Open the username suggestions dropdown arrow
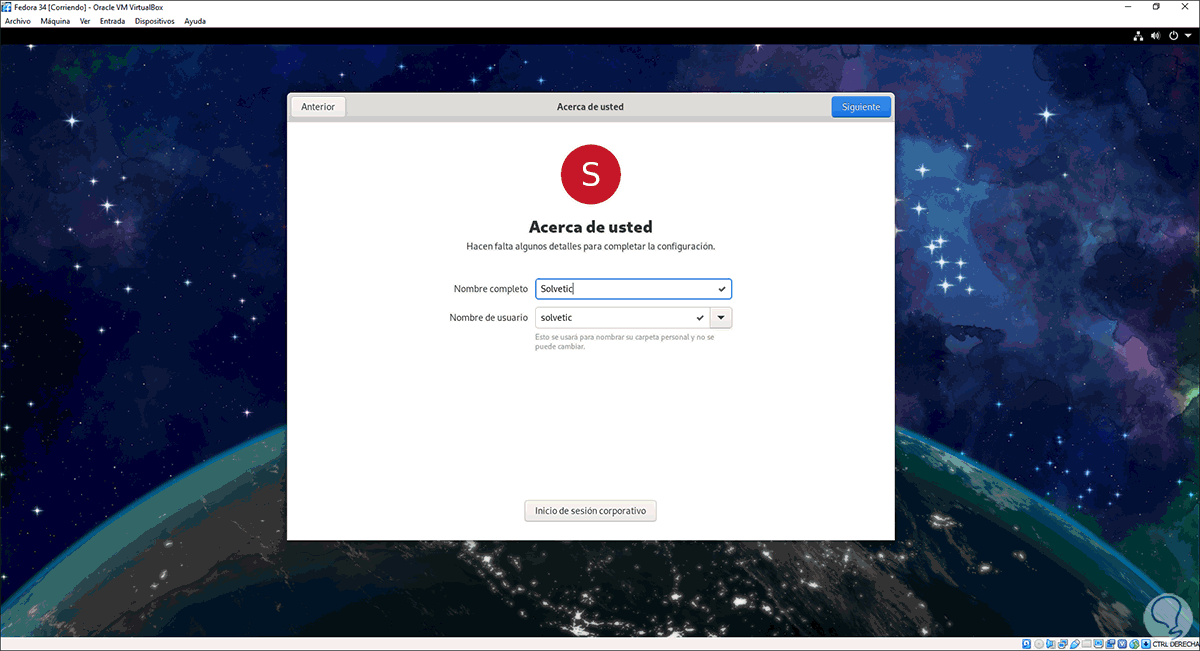The height and width of the screenshot is (651, 1200). pyautogui.click(x=721, y=318)
